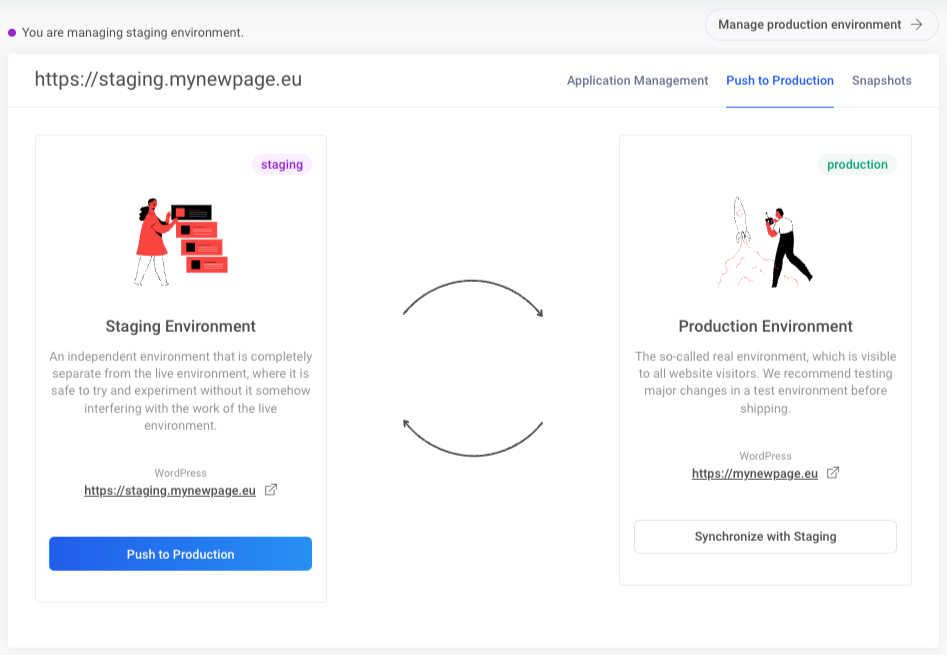Click the arrow icon beside Manage production environment

coord(916,25)
